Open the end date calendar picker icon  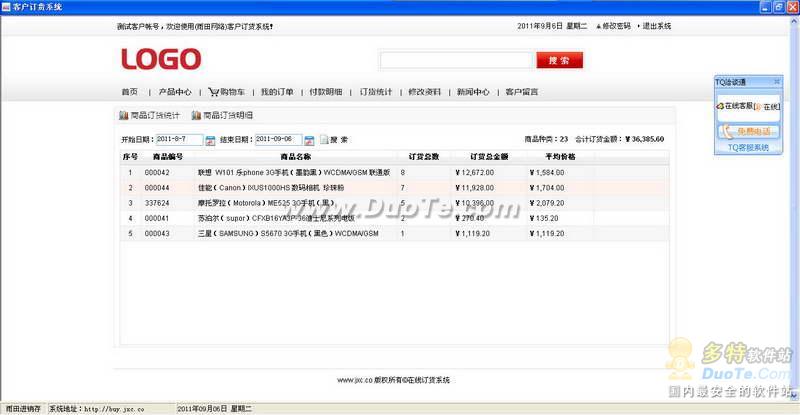[309, 140]
